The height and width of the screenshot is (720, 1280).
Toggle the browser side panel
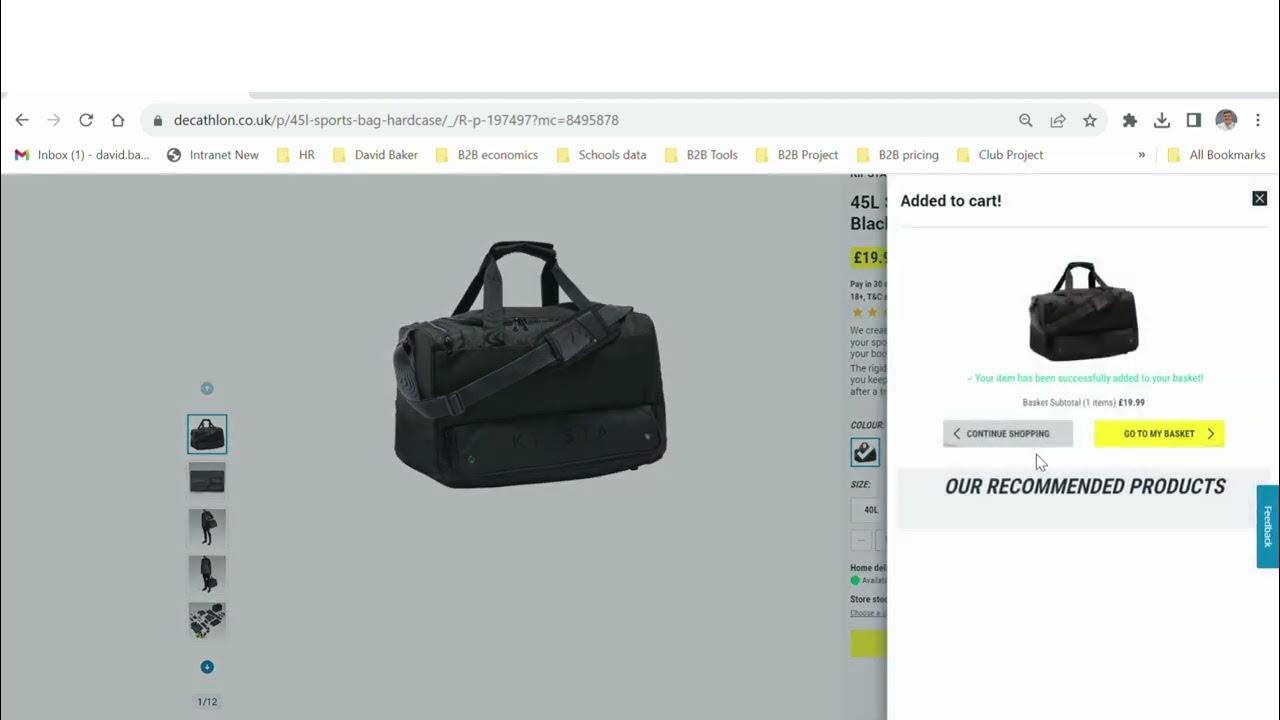[1194, 120]
